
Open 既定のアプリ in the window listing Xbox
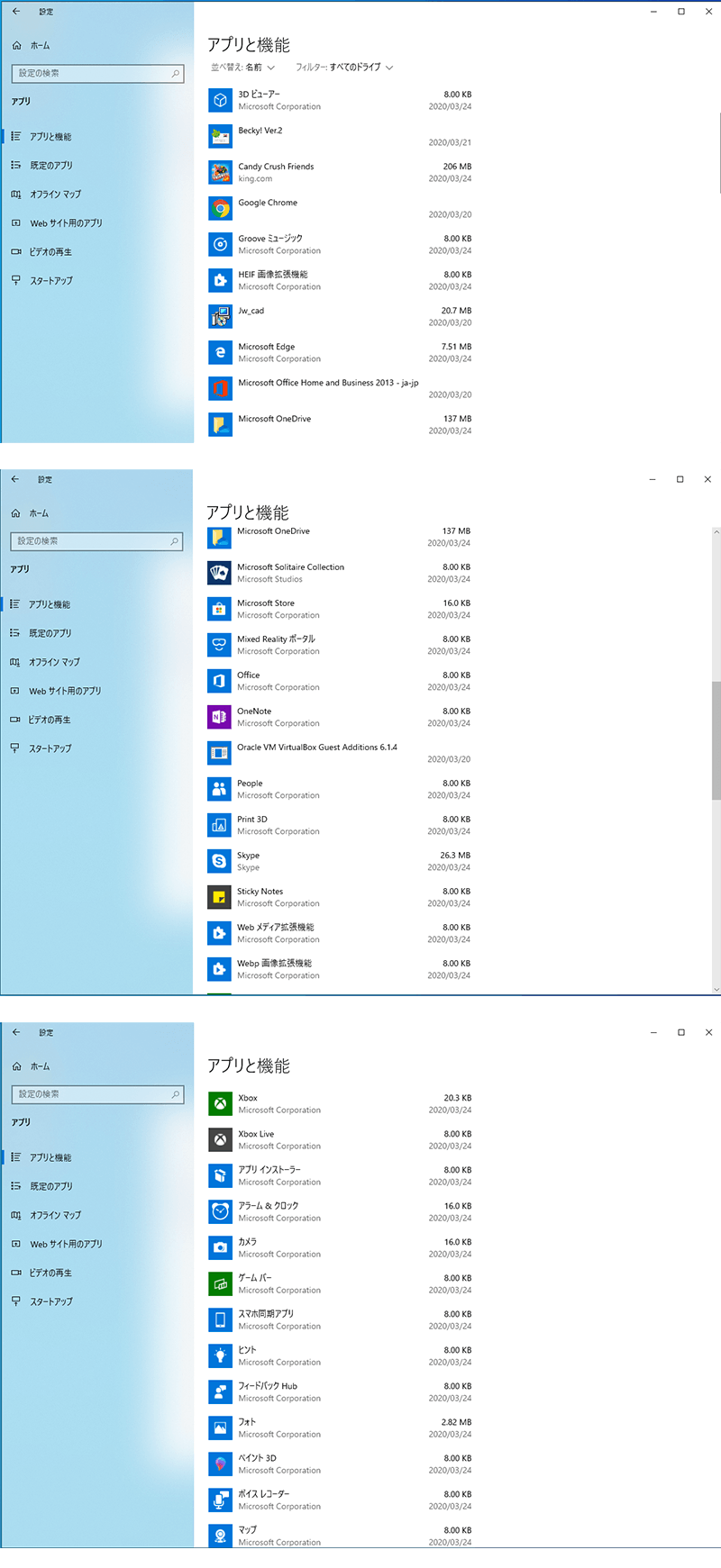51,1186
